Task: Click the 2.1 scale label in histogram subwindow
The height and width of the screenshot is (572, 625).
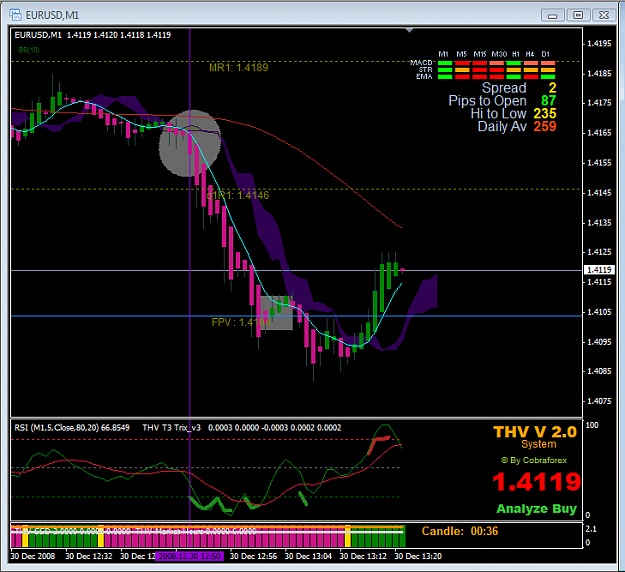Action: 591,529
